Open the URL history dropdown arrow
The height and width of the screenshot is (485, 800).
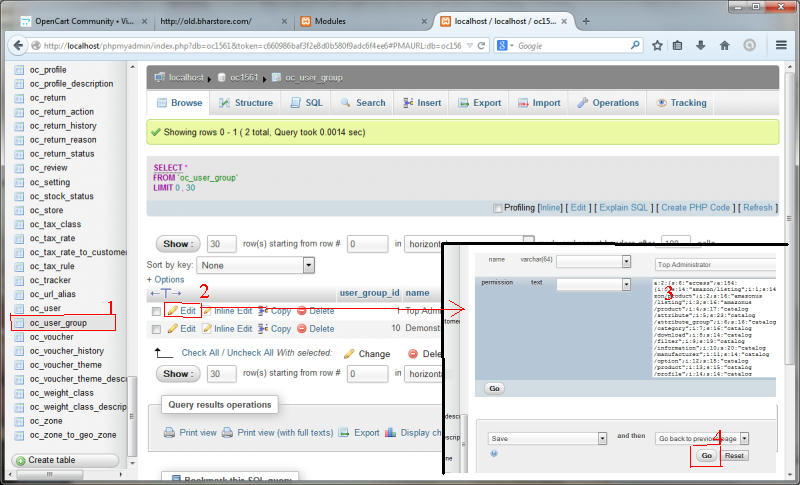[x=470, y=45]
